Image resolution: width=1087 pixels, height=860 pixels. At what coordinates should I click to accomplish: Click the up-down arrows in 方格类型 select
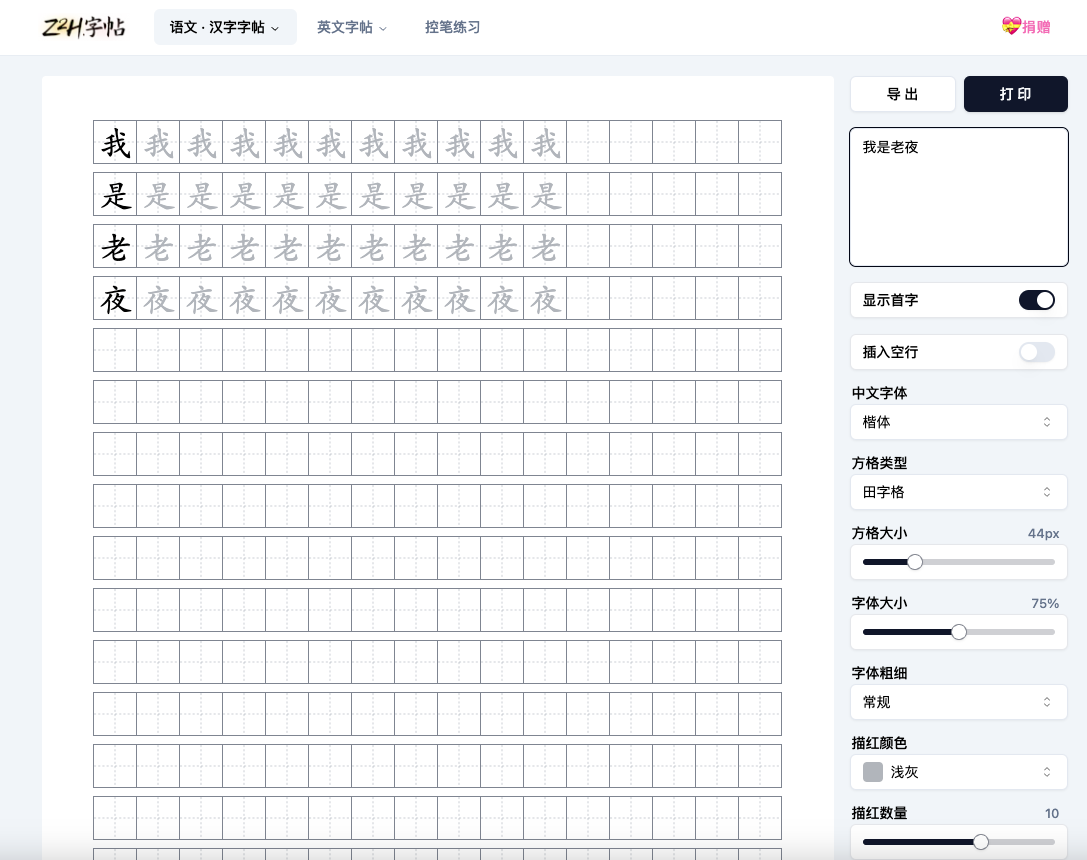tap(1047, 492)
